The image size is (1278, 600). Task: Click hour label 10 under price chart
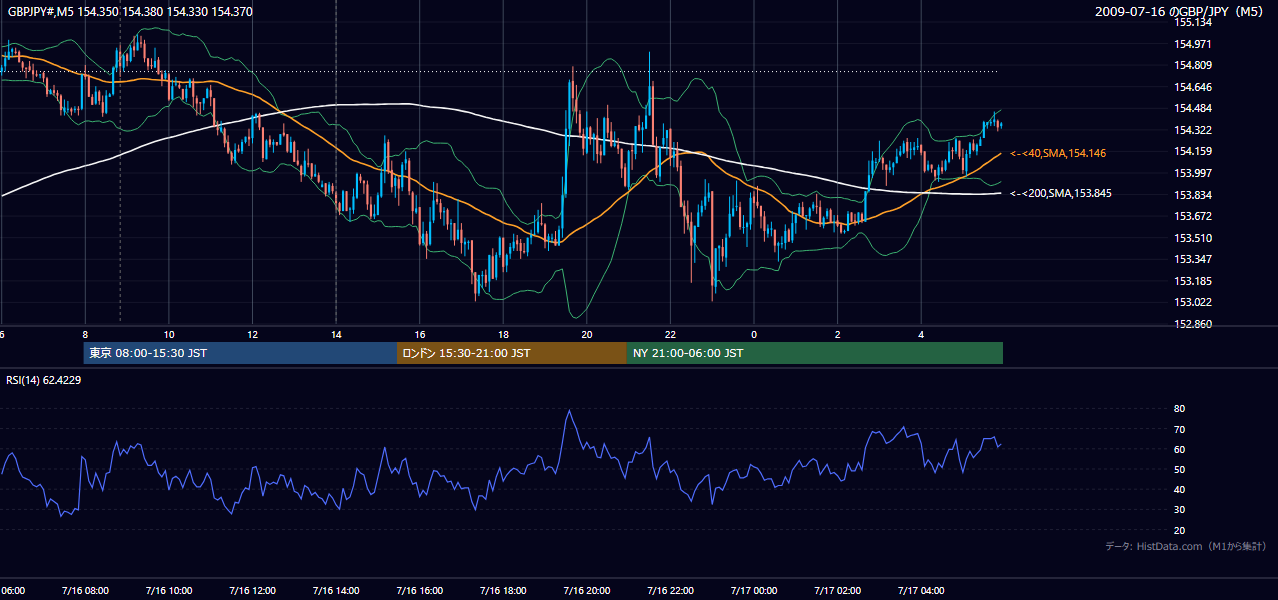[169, 335]
